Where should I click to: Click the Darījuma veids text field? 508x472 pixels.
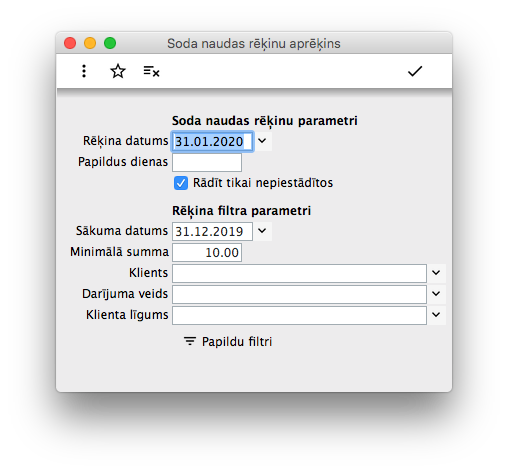(299, 294)
